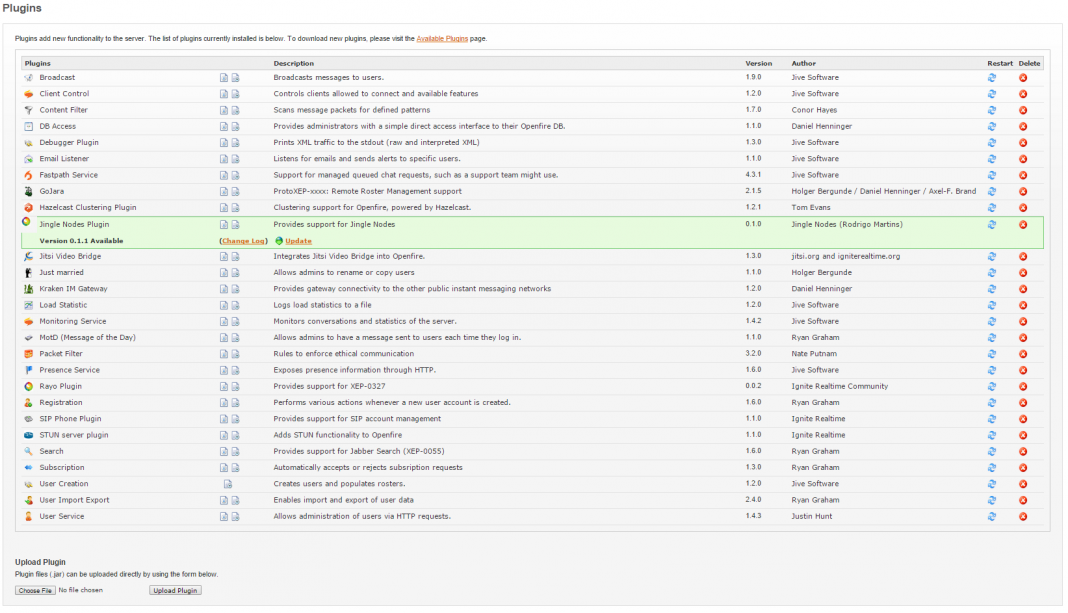
Task: Delete the Client Control plugin
Action: (1023, 94)
